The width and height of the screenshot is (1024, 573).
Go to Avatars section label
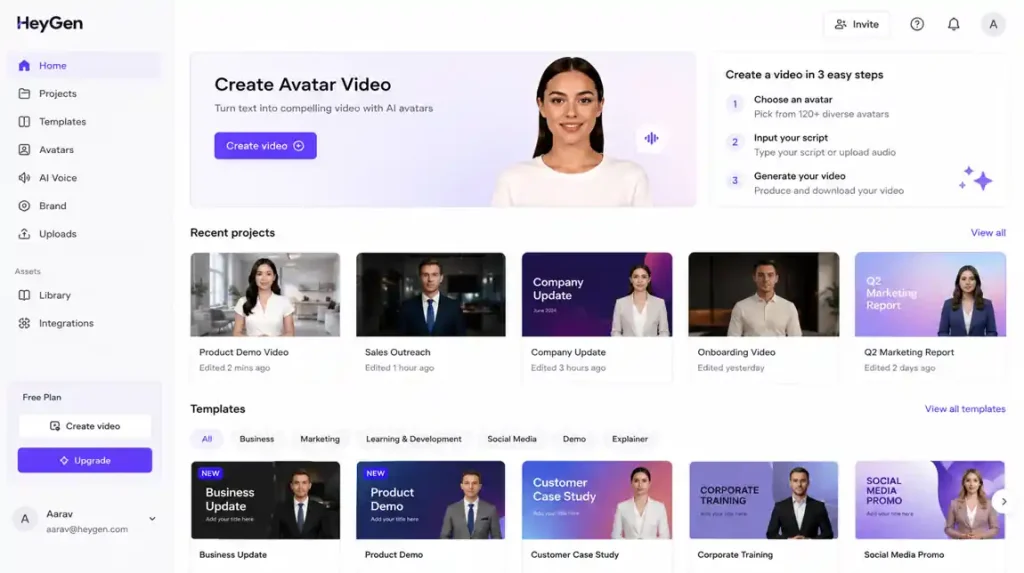point(56,150)
